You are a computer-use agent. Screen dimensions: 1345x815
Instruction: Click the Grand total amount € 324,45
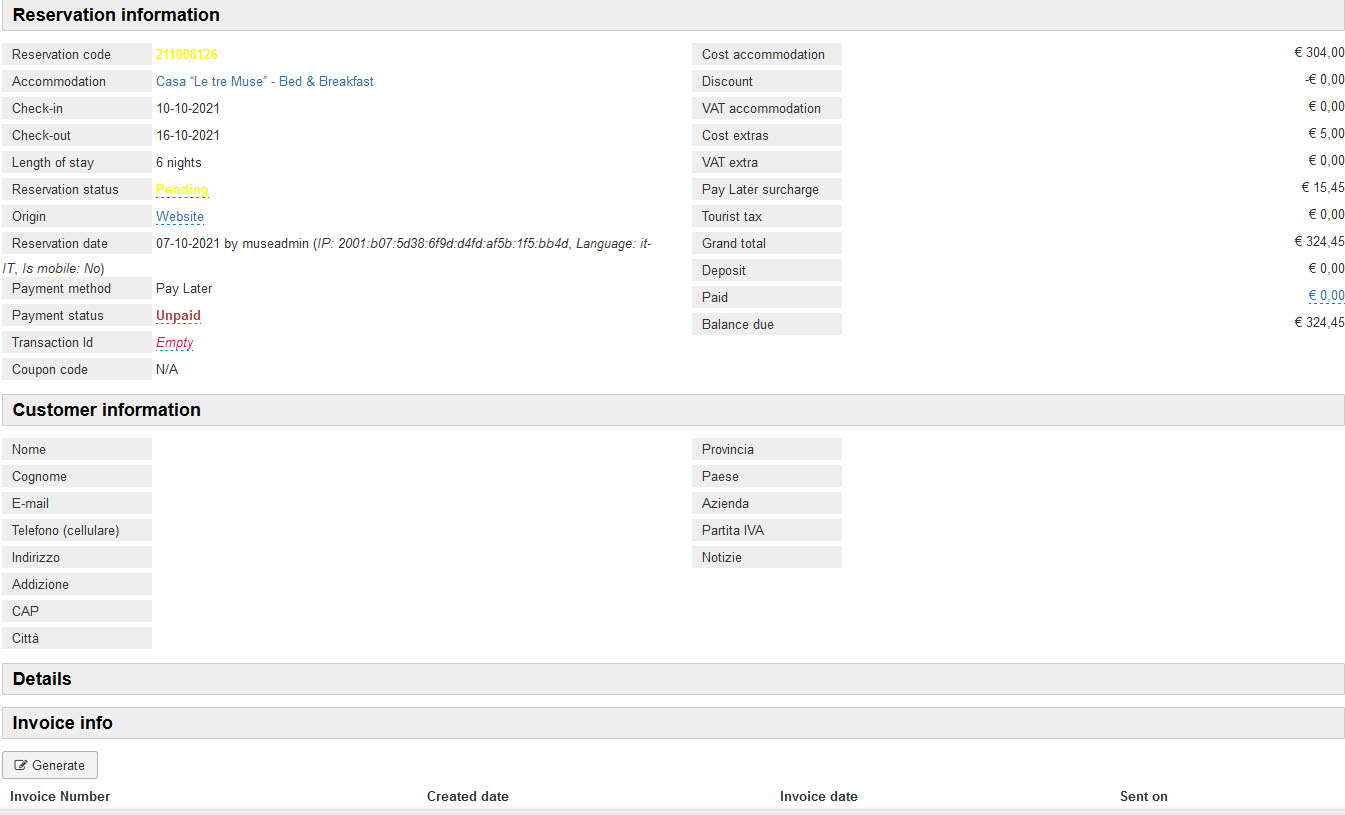[1319, 242]
